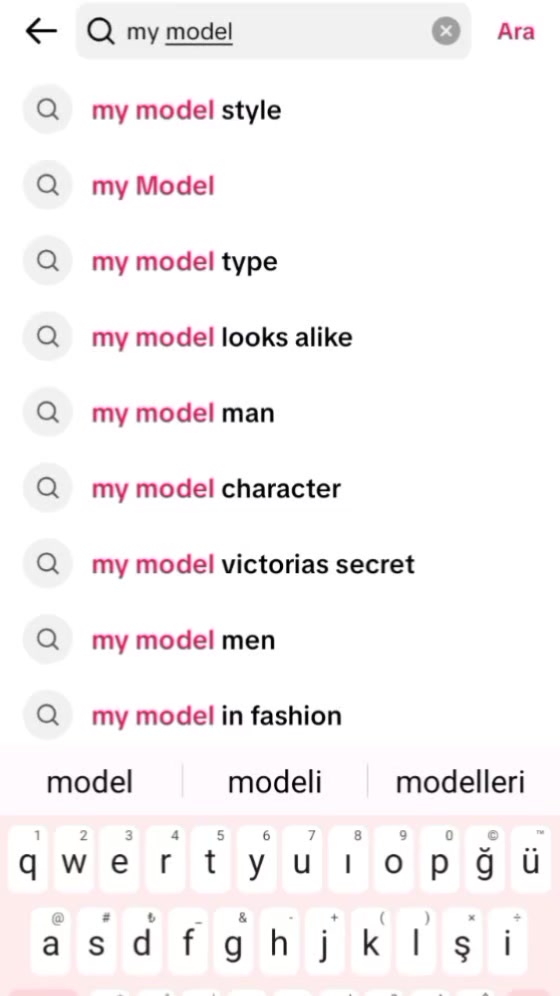This screenshot has width=560, height=996.
Task: Tap magnifier icon beside 'my model style'
Action: tap(47, 109)
